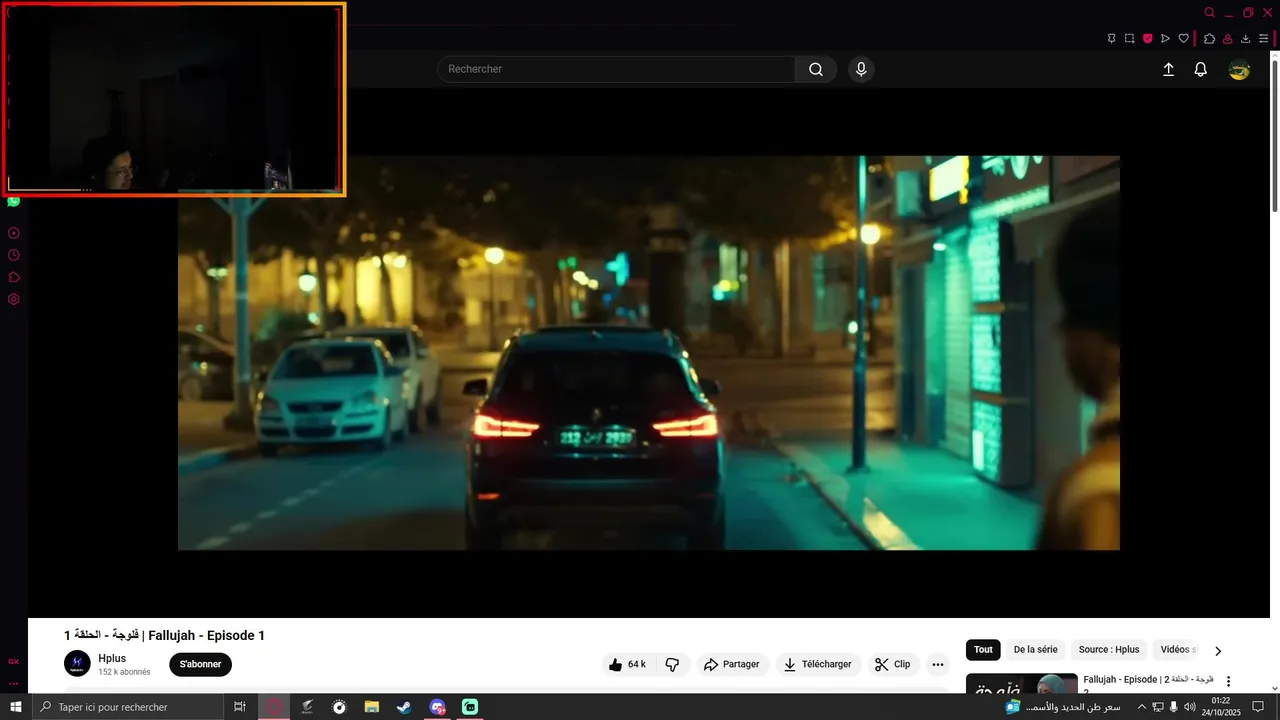Viewport: 1280px width, 720px height.
Task: Expand chips with next arrow
Action: 1218,651
